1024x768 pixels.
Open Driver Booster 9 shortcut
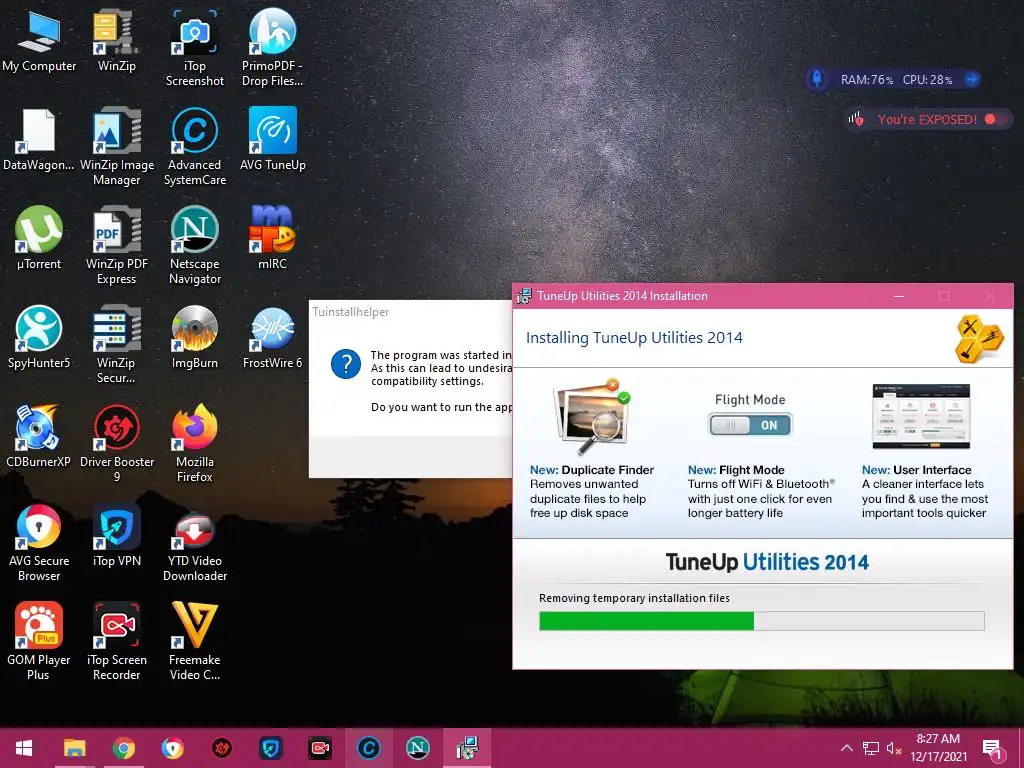tap(116, 444)
